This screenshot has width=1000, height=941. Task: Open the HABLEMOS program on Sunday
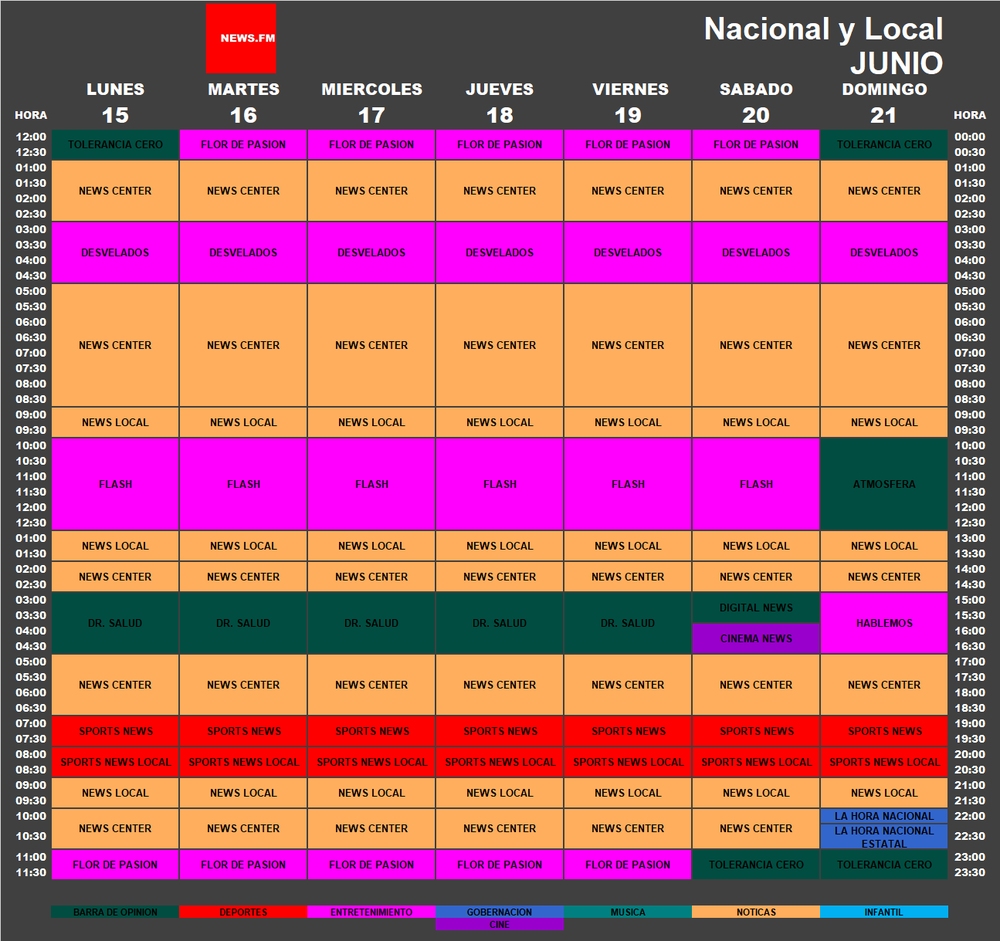[x=883, y=623]
